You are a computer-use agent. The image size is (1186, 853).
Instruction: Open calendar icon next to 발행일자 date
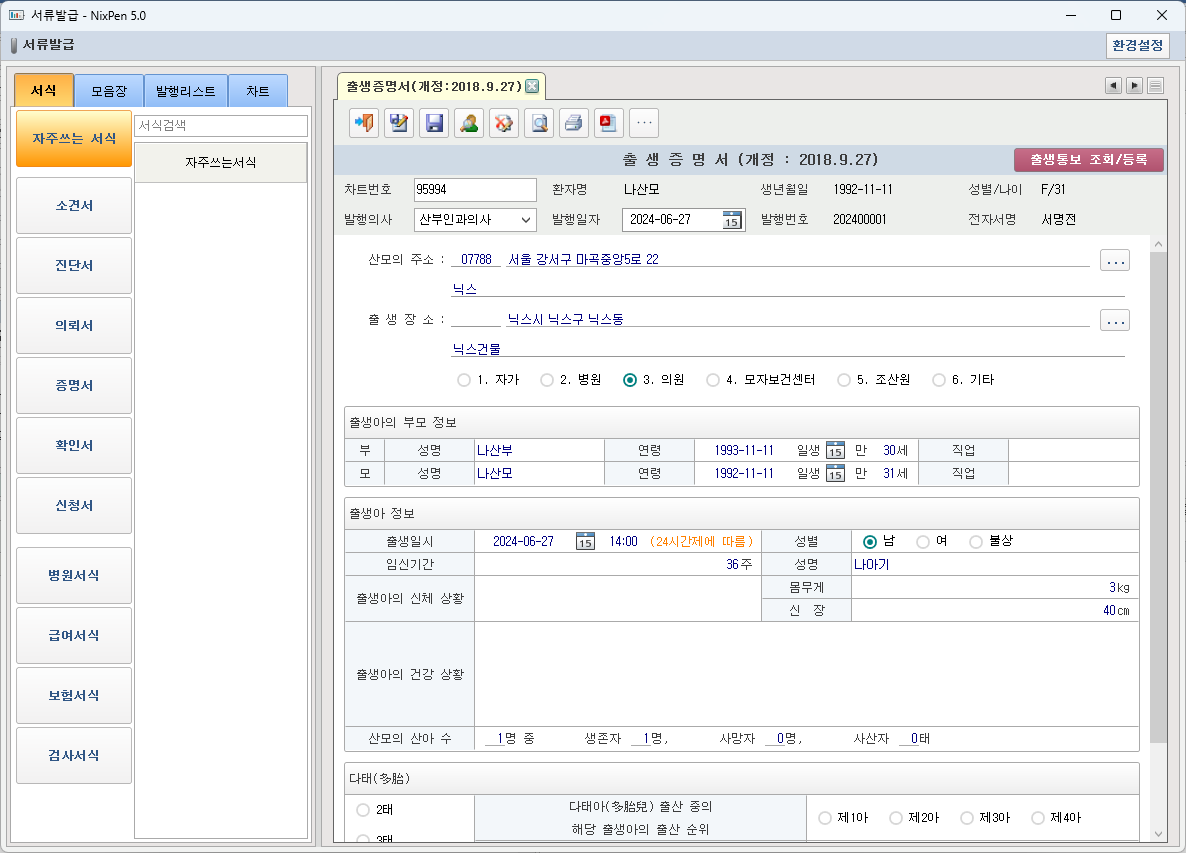[x=732, y=220]
